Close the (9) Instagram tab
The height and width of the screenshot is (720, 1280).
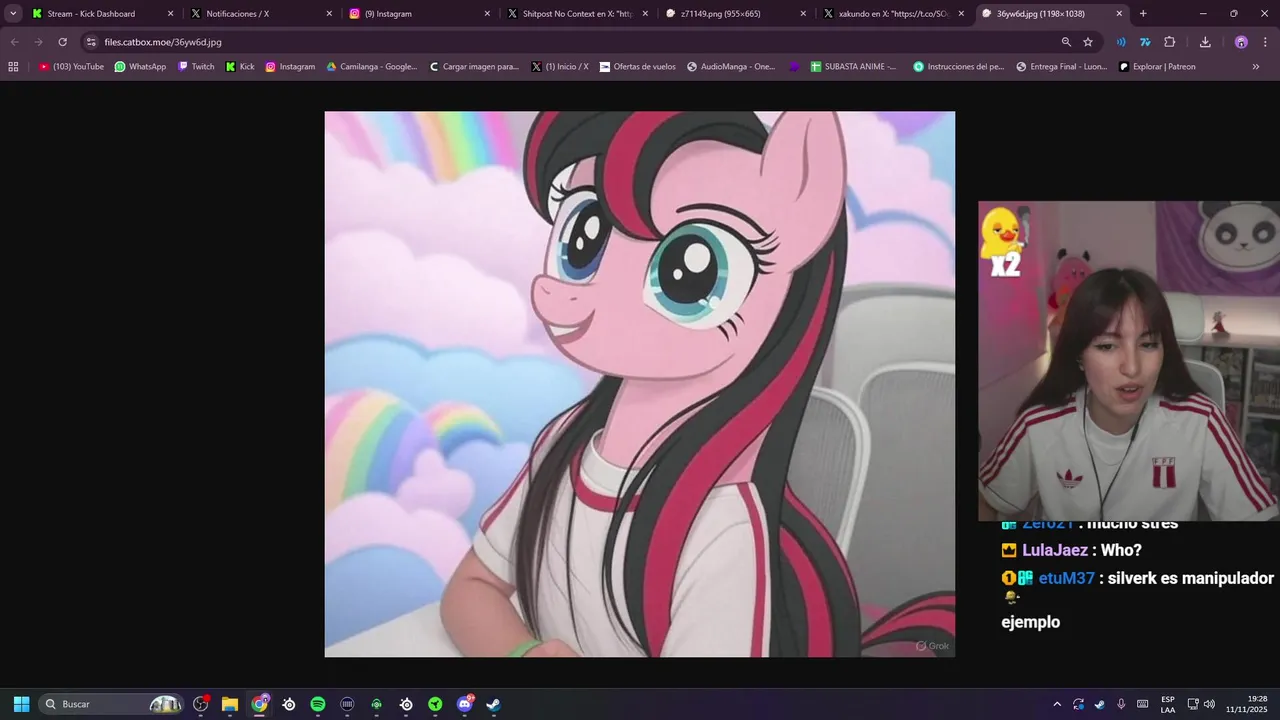point(487,14)
